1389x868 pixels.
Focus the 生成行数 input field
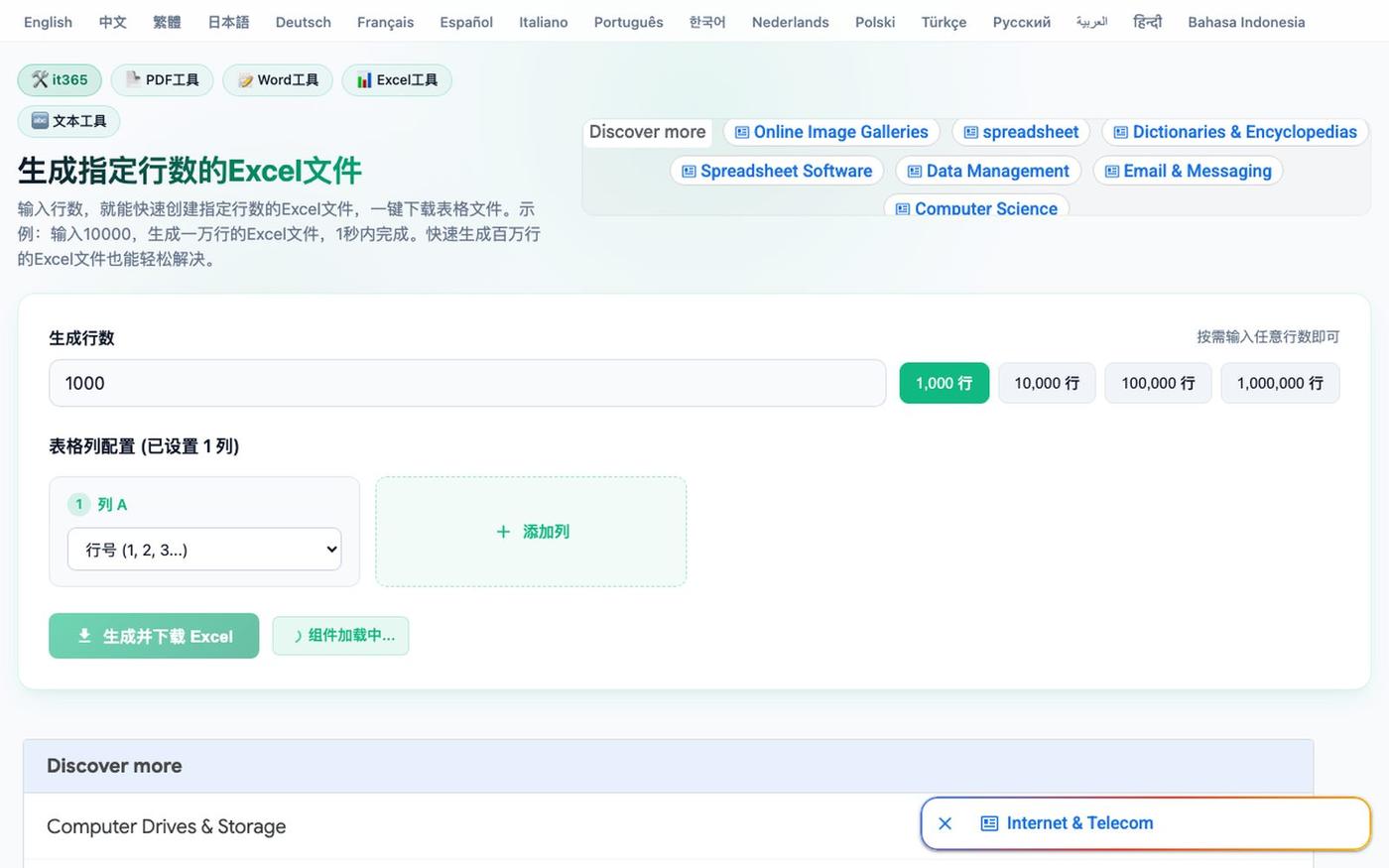pos(467,383)
